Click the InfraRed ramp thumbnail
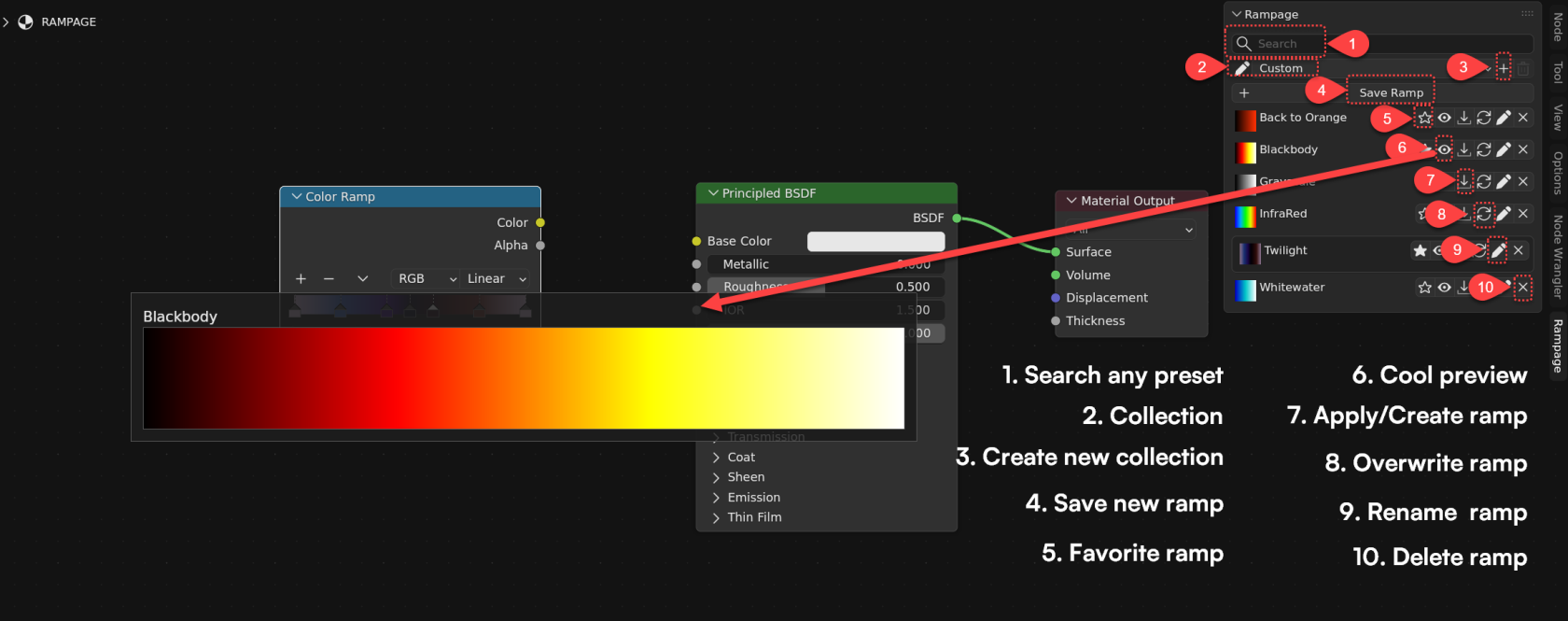 click(x=1245, y=217)
